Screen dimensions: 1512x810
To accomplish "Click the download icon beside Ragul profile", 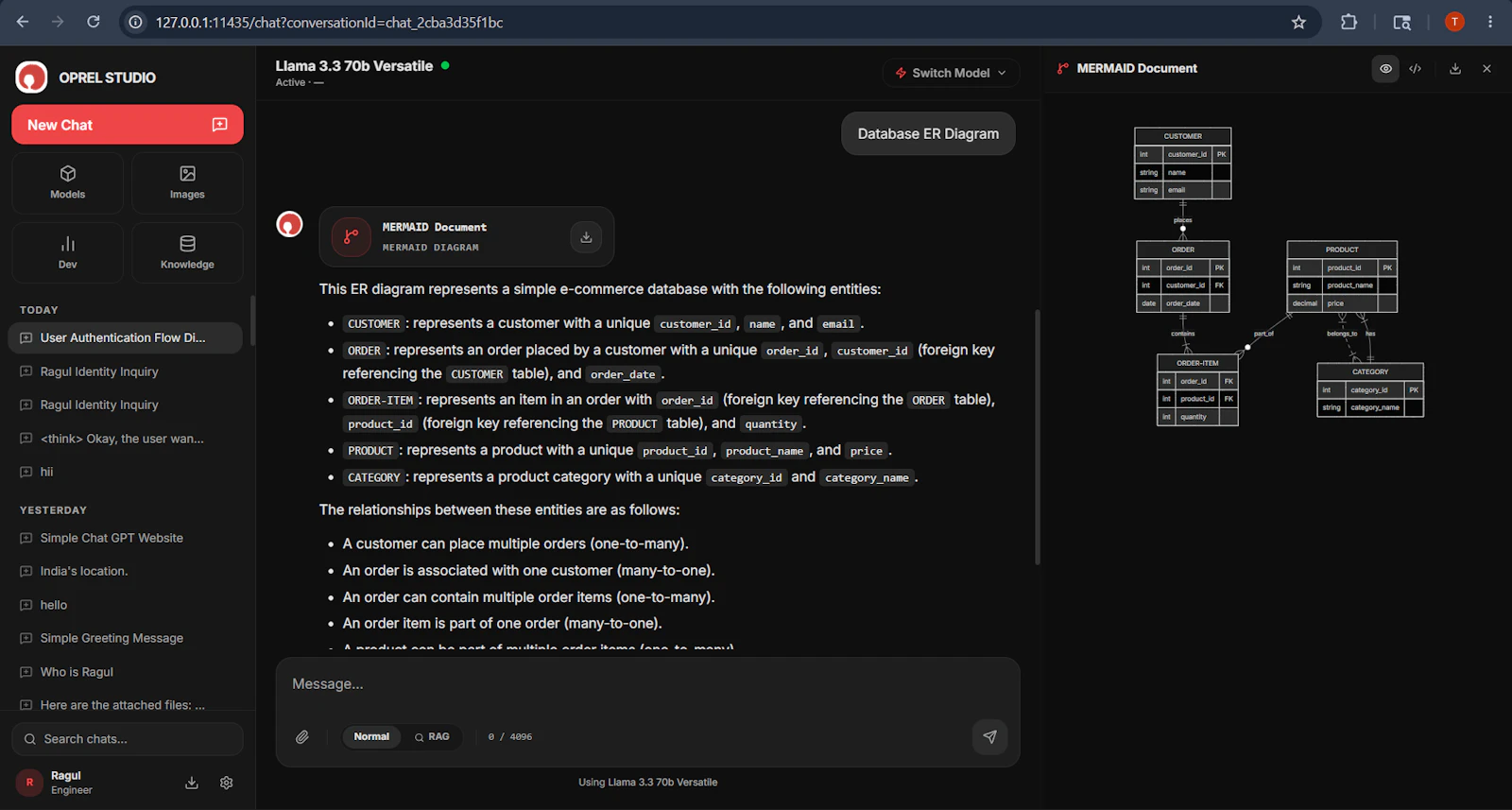I will (192, 783).
